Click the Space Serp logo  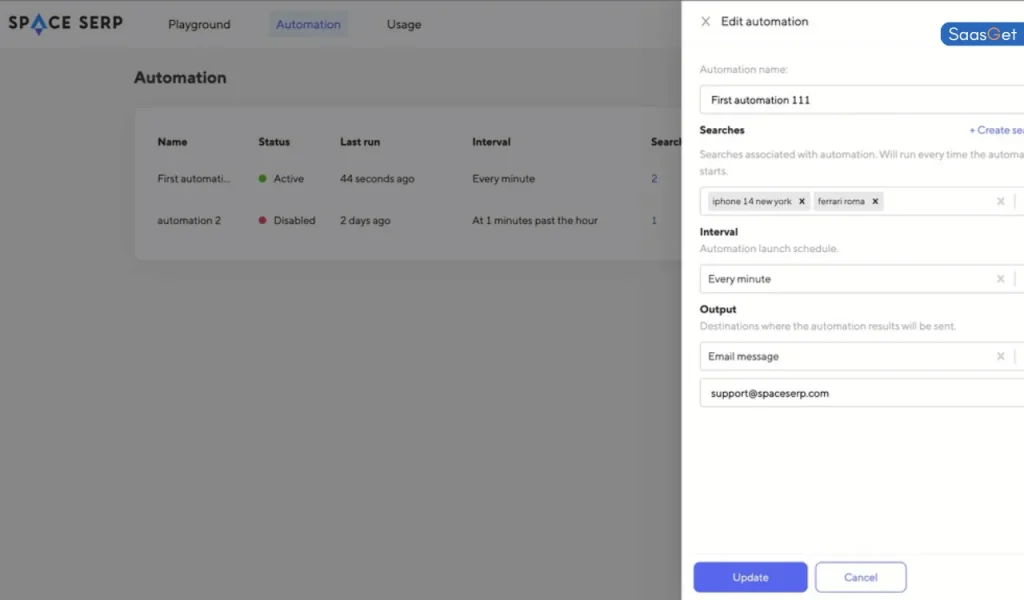tap(65, 24)
